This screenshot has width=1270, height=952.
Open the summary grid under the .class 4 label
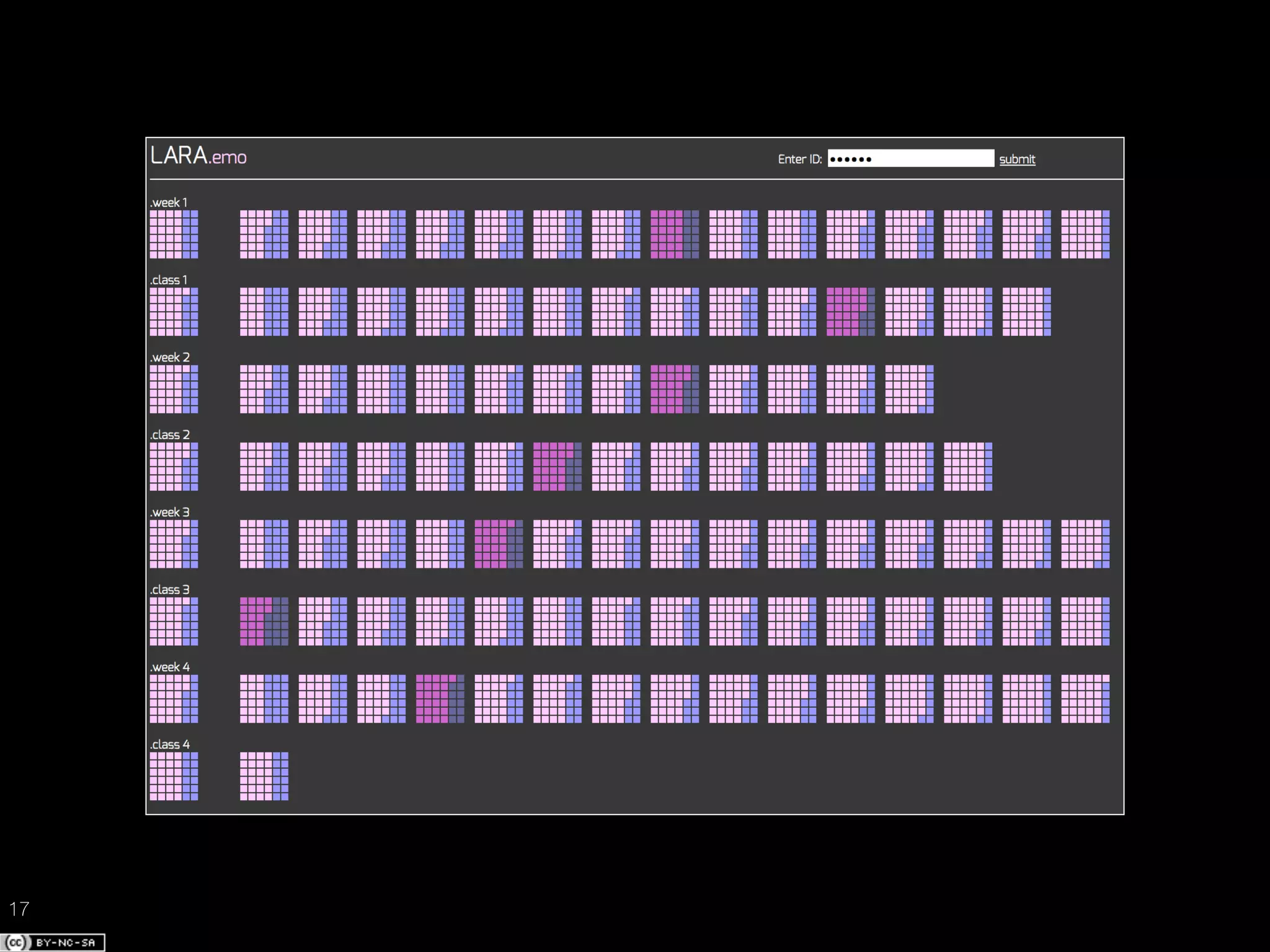click(174, 777)
